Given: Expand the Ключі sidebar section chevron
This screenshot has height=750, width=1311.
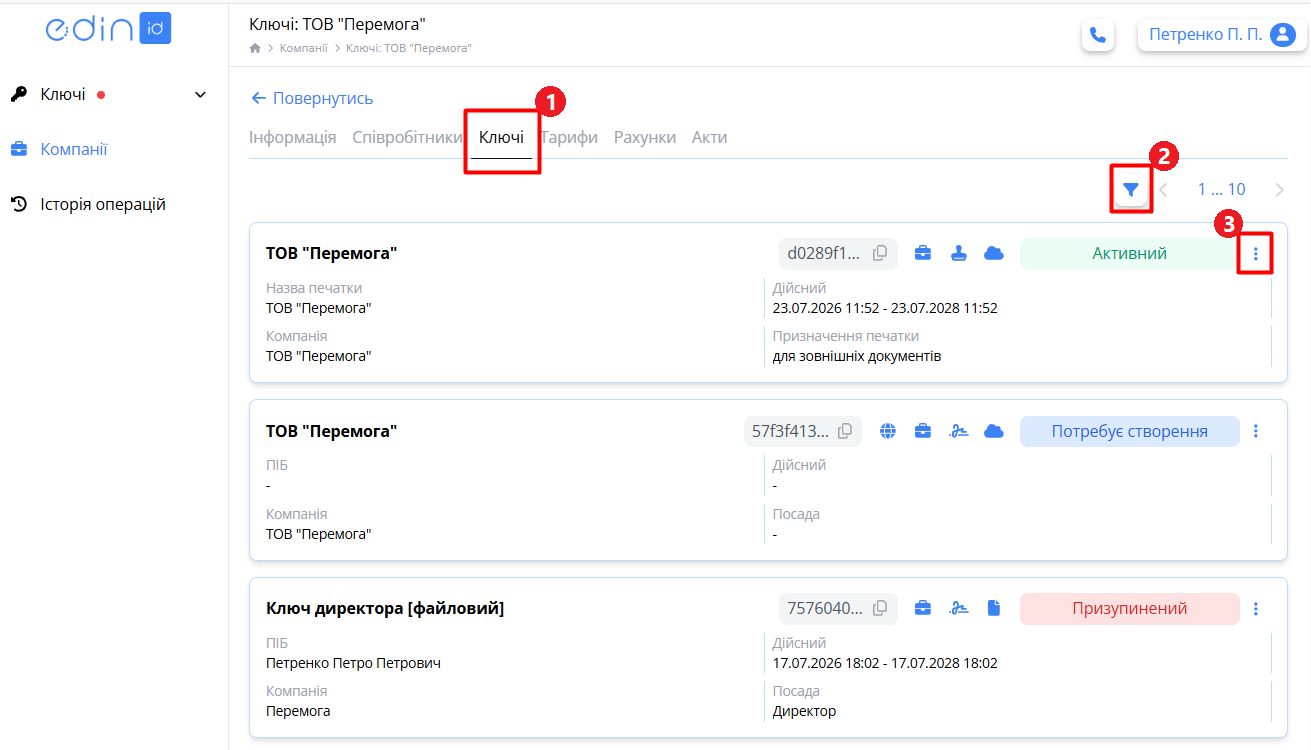Looking at the screenshot, I should point(200,95).
